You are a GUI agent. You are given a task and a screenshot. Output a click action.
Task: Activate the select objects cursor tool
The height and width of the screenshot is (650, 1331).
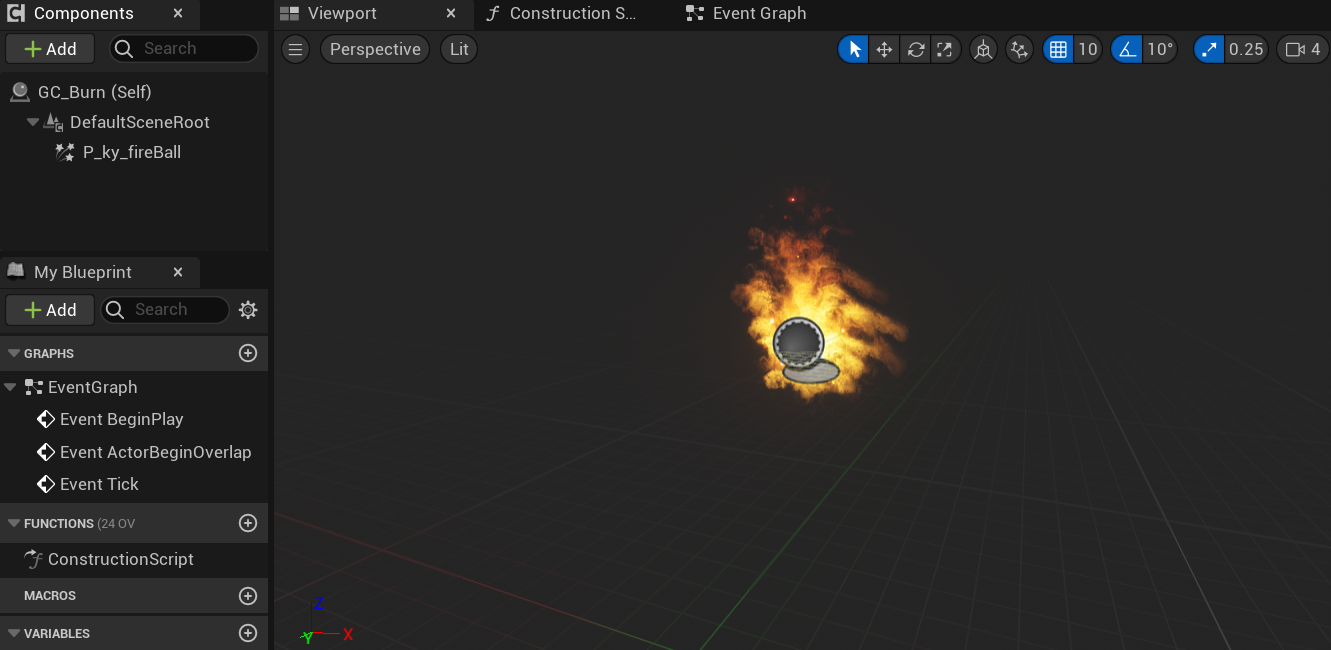(x=854, y=49)
